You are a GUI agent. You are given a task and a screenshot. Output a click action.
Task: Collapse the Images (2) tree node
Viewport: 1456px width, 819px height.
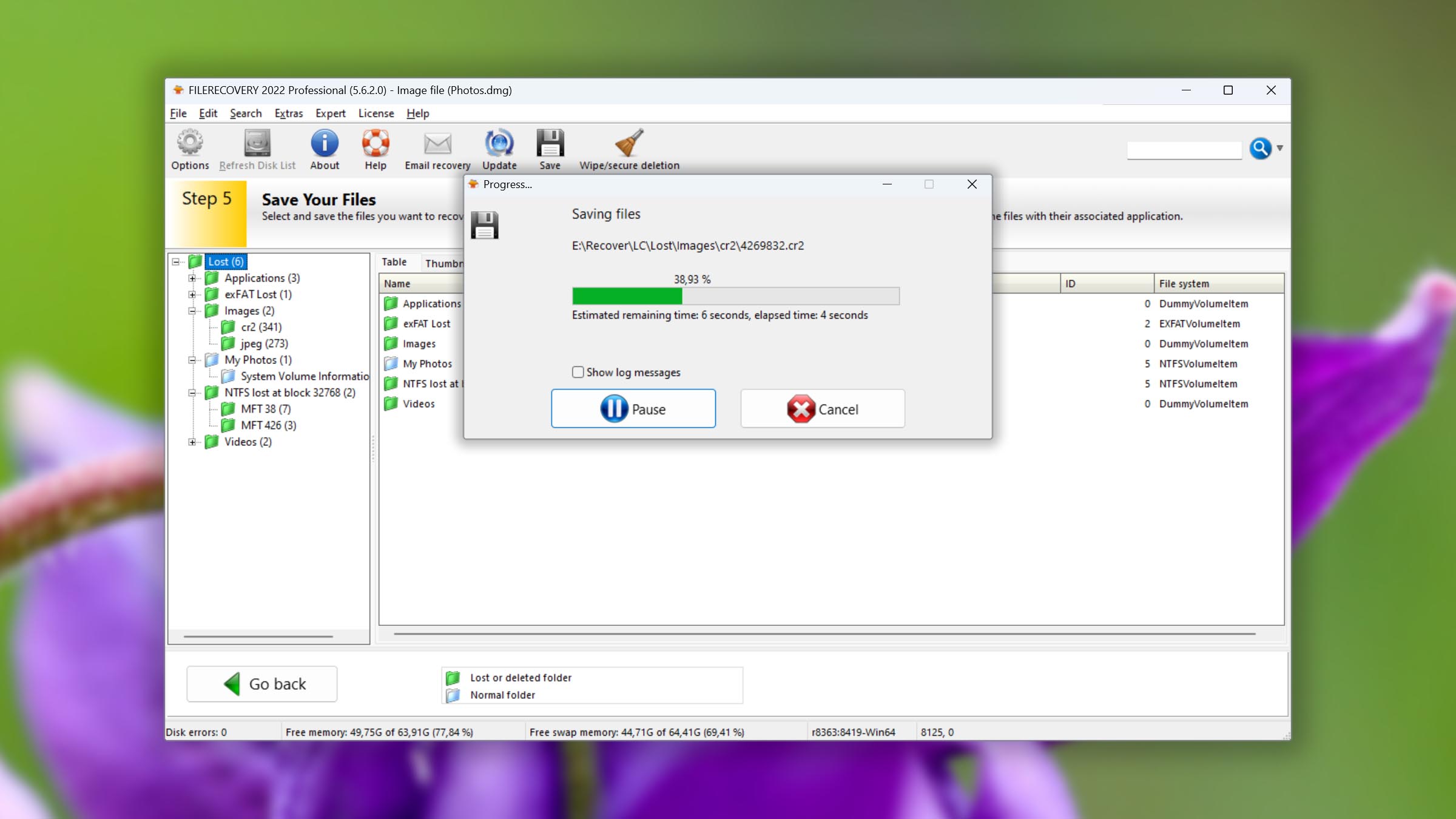(192, 311)
